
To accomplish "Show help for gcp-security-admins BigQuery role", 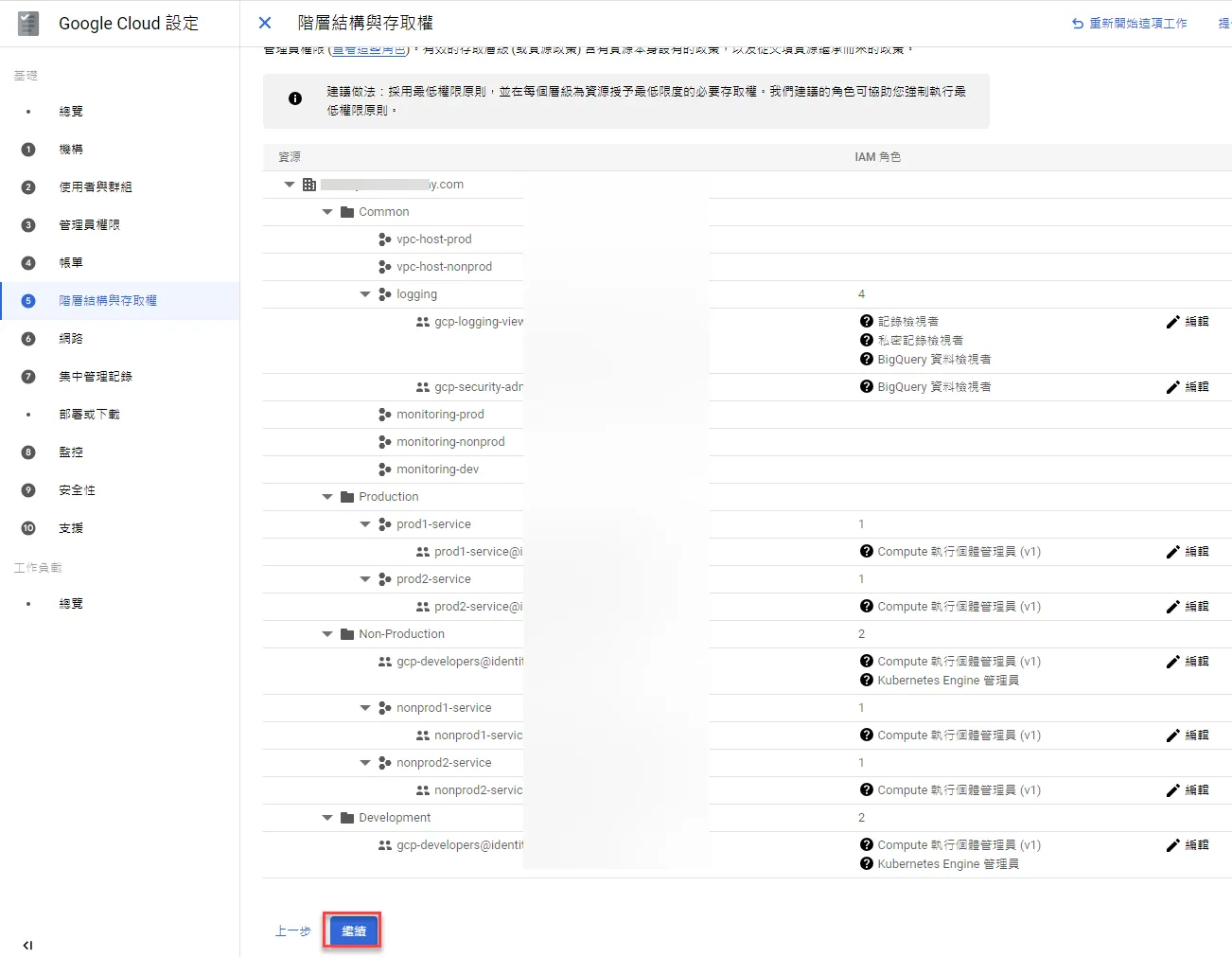I will tap(866, 386).
